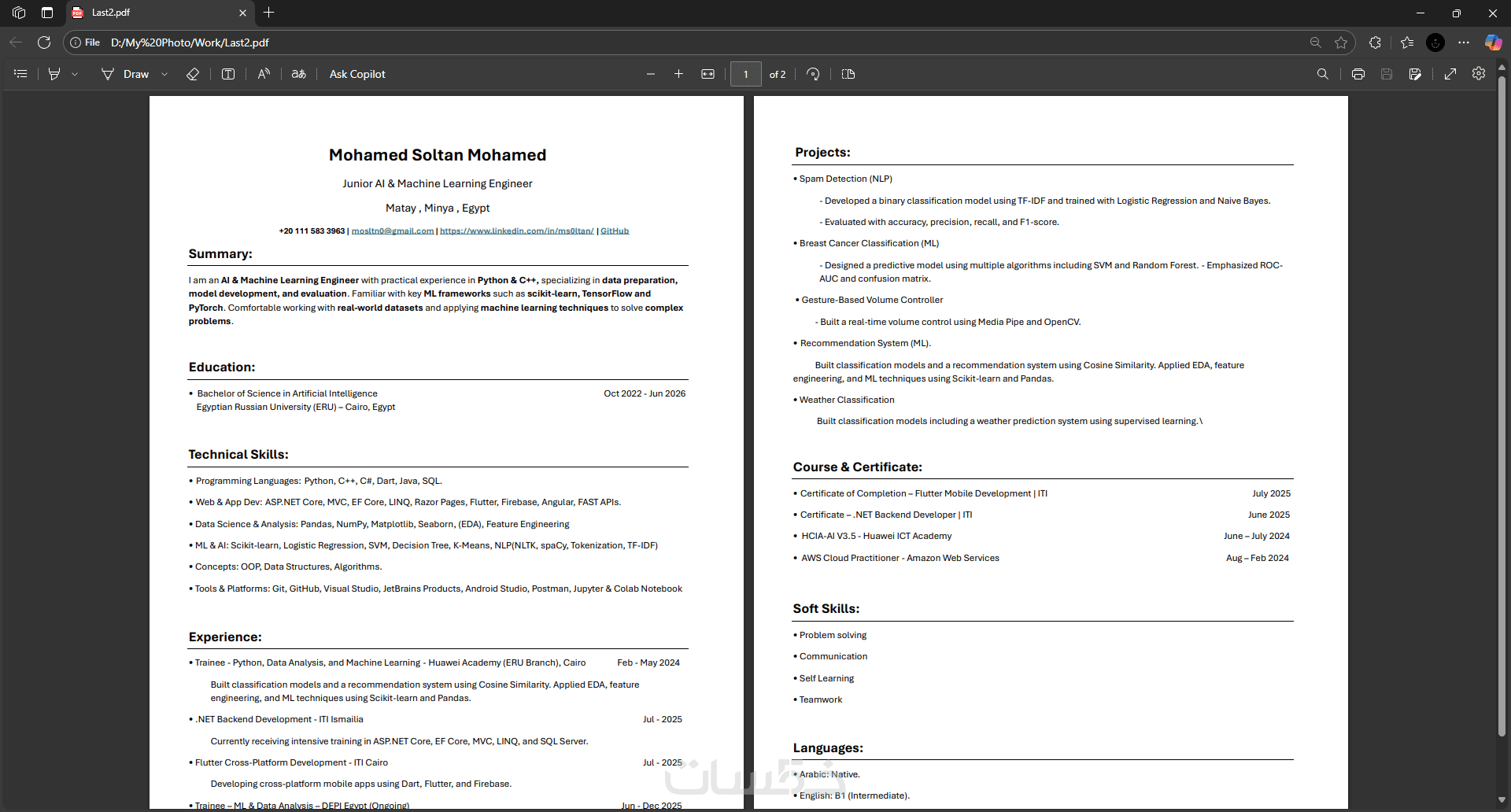This screenshot has width=1511, height=812.
Task: Click the 'Education:' heading
Action: coord(222,367)
